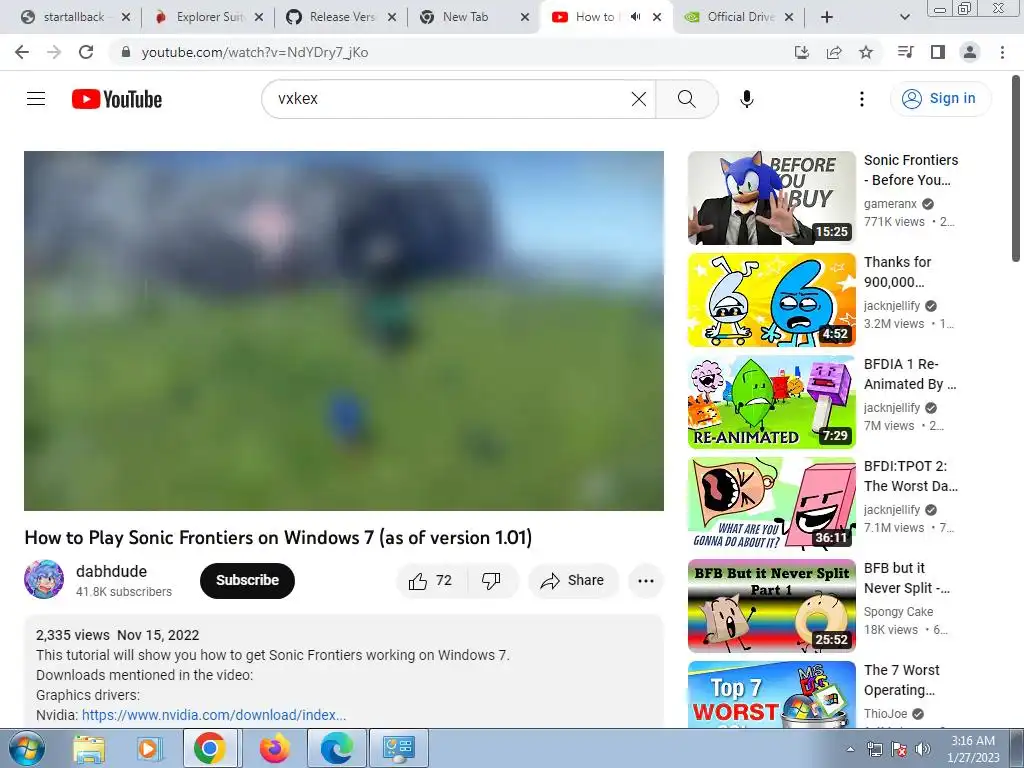Launch Firefox from taskbar
The width and height of the screenshot is (1024, 768).
tap(274, 748)
